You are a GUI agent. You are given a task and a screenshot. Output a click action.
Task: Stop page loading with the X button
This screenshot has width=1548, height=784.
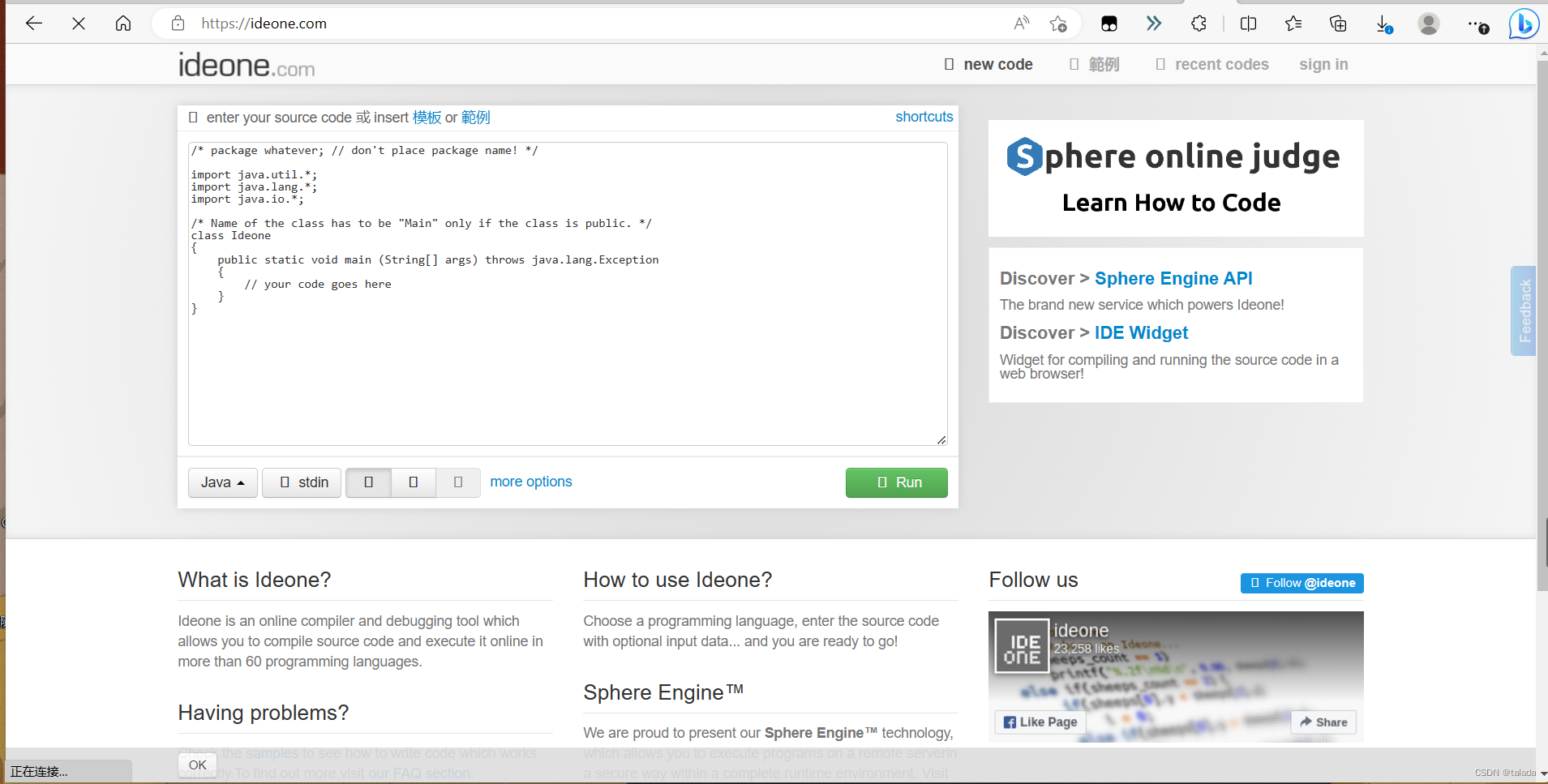point(79,24)
